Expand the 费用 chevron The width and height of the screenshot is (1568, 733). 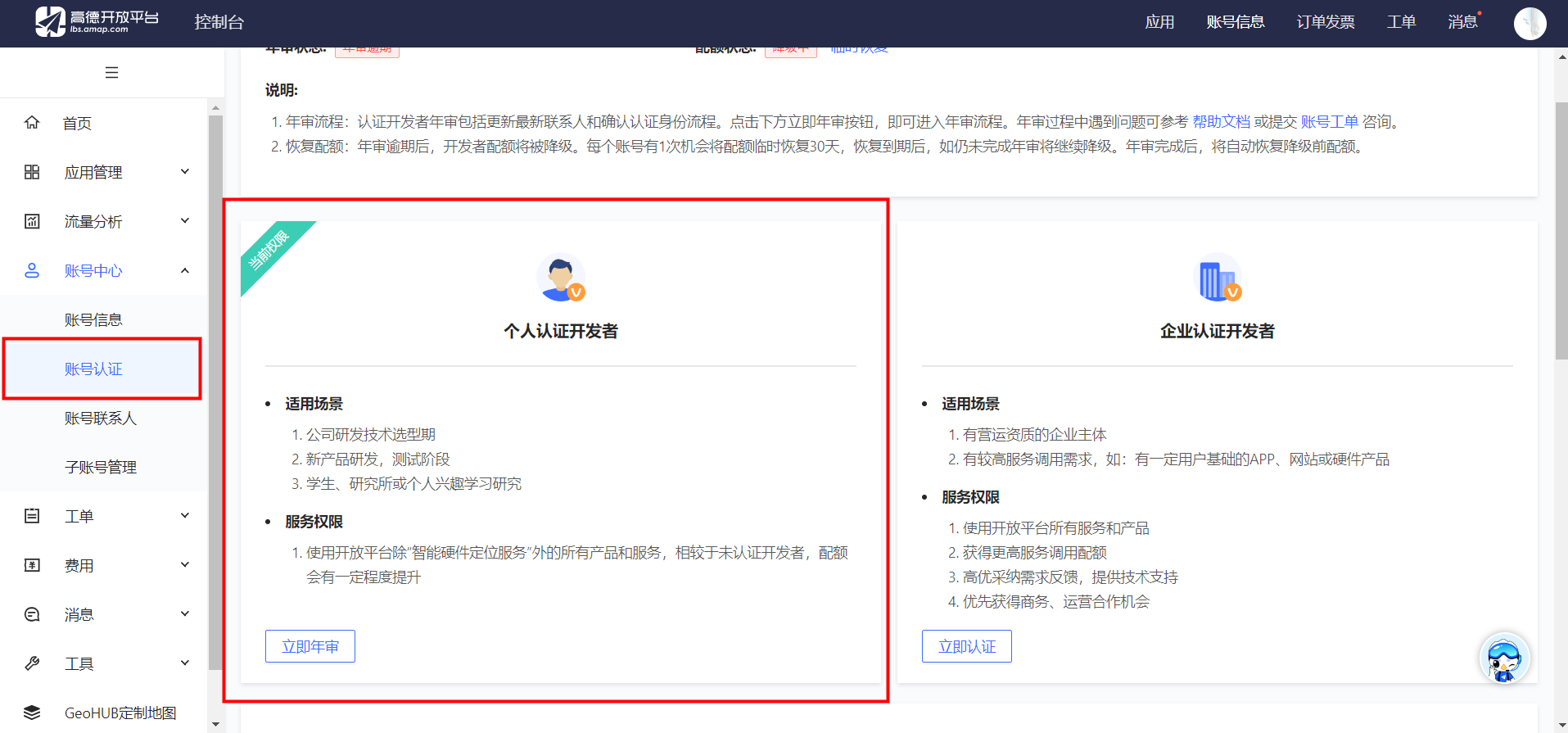point(185,564)
